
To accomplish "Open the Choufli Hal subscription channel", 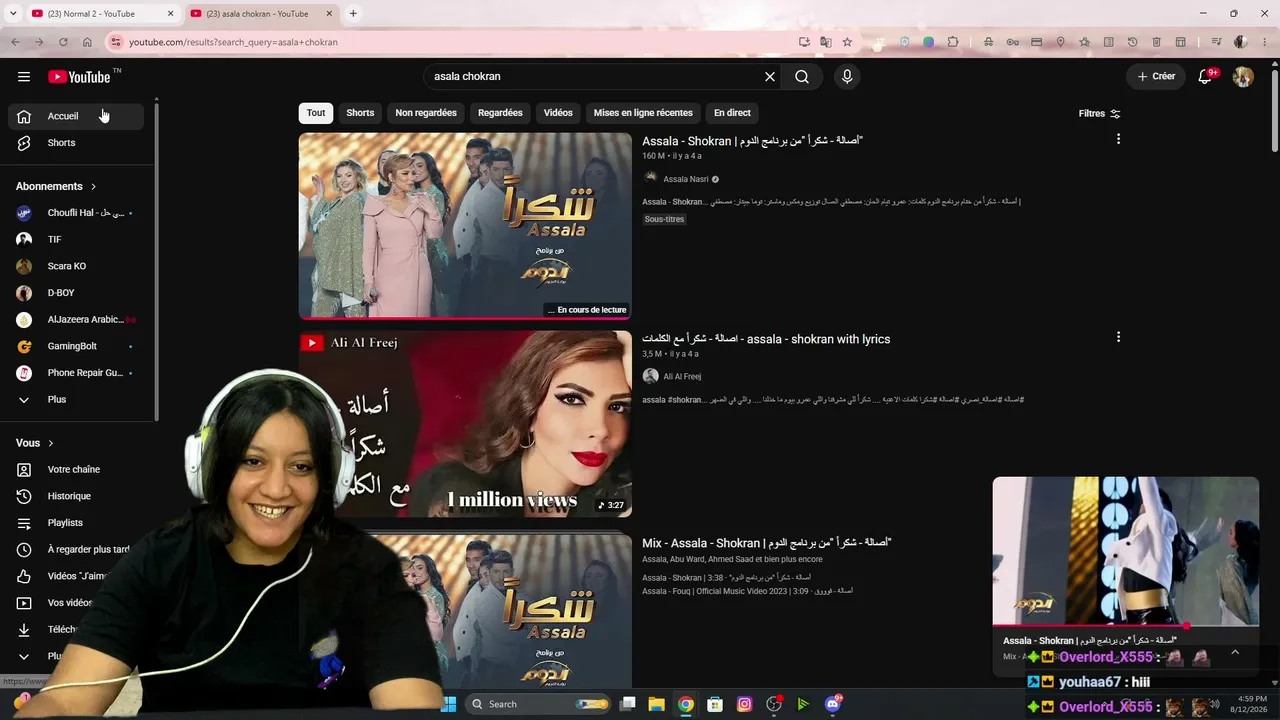I will [76, 213].
